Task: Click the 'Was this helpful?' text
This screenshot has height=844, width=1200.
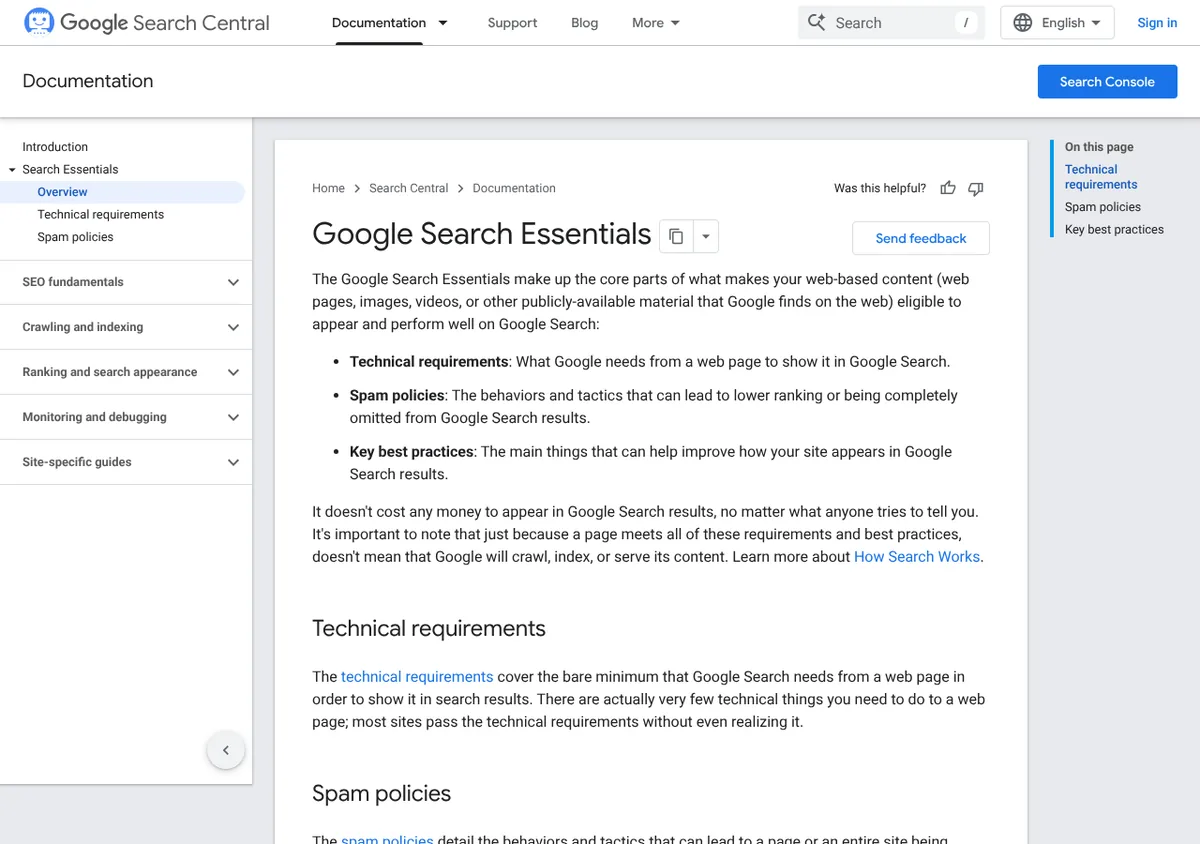Action: click(x=880, y=188)
